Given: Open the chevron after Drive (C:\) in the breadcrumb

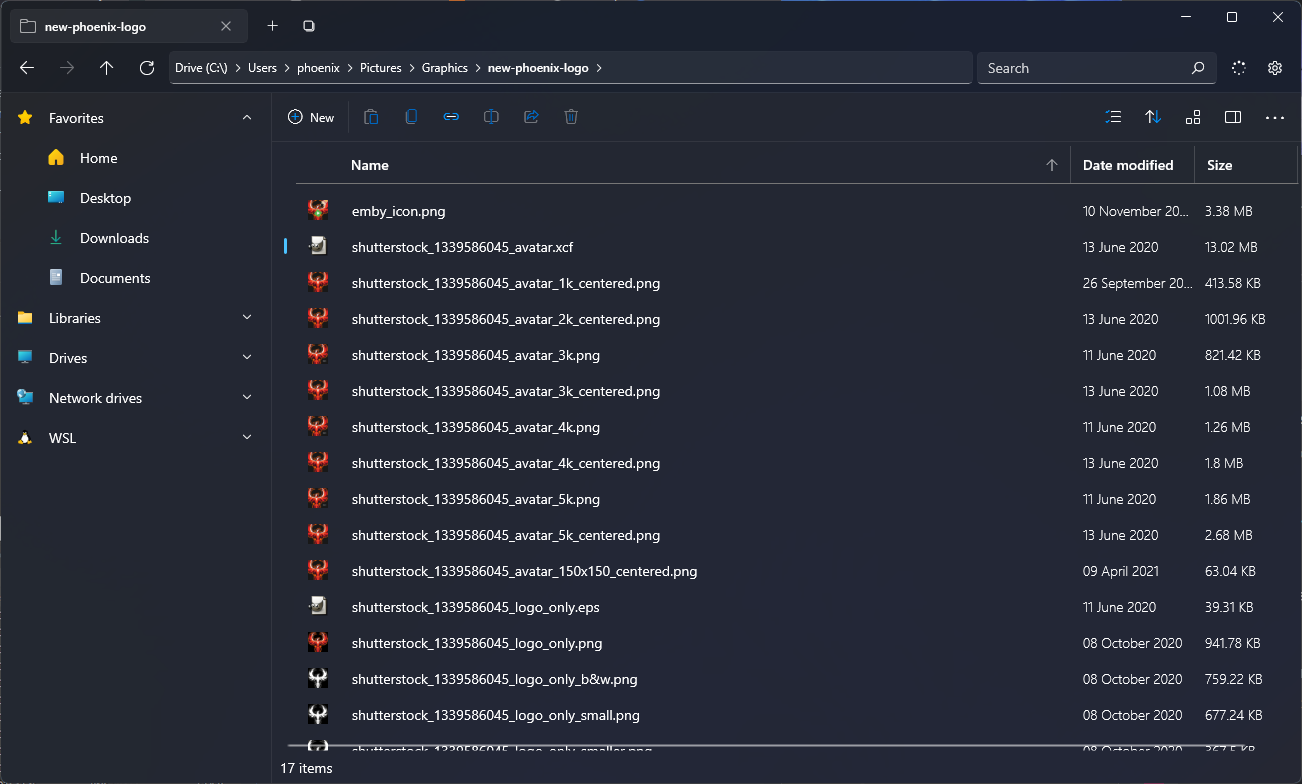Looking at the screenshot, I should (x=237, y=68).
